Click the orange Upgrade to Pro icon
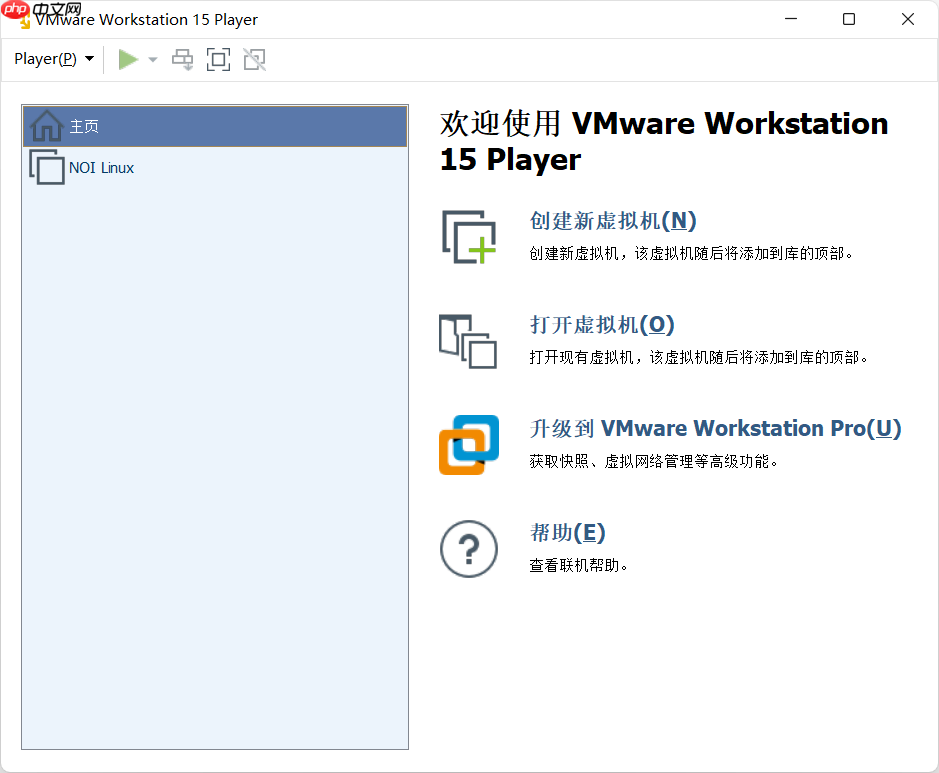Image resolution: width=939 pixels, height=773 pixels. [x=468, y=444]
